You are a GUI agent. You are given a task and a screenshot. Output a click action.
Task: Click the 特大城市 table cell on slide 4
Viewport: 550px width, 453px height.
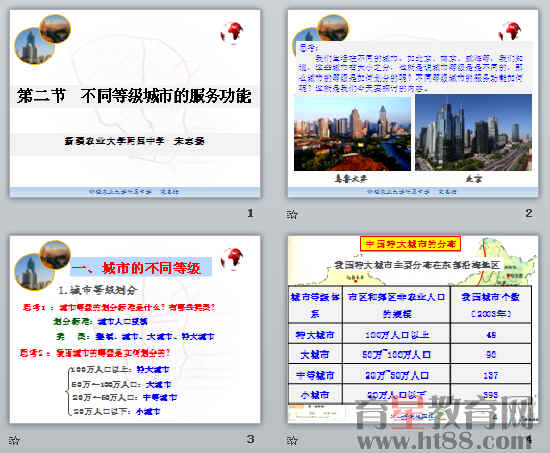[x=315, y=334]
